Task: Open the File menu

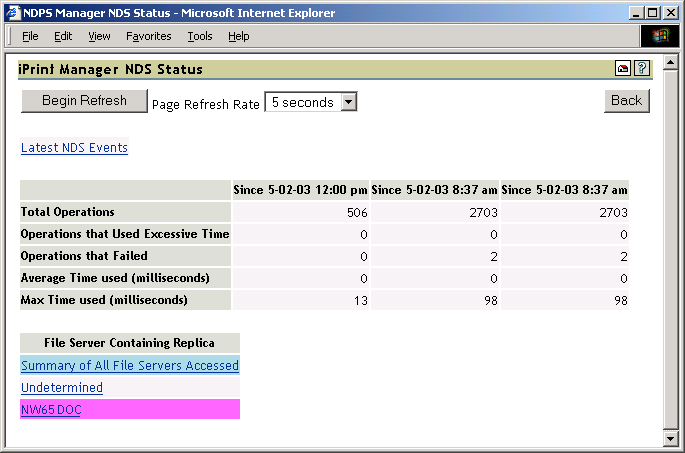Action: (x=30, y=36)
